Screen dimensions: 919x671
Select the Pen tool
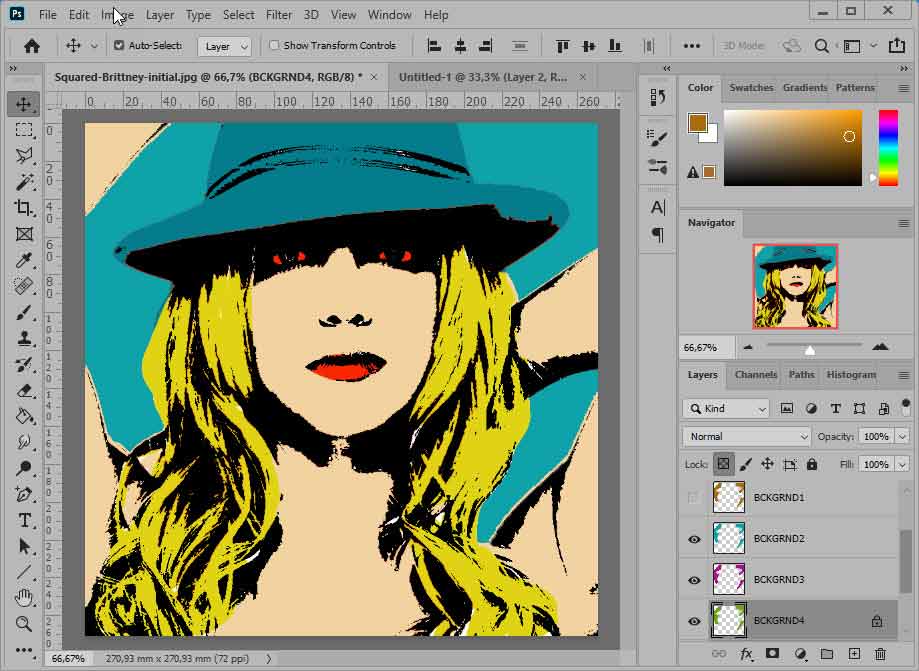pyautogui.click(x=24, y=494)
